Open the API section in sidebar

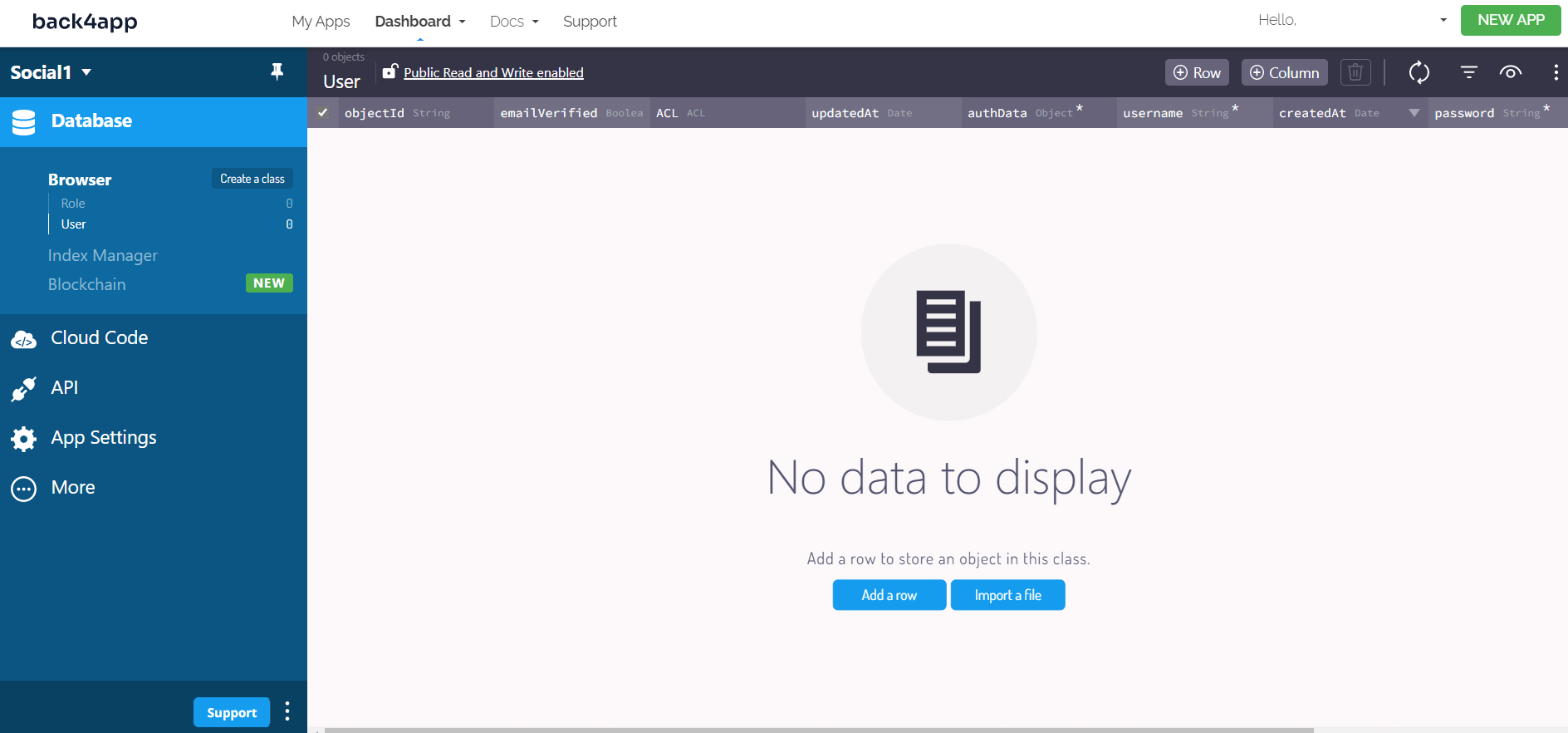[64, 388]
